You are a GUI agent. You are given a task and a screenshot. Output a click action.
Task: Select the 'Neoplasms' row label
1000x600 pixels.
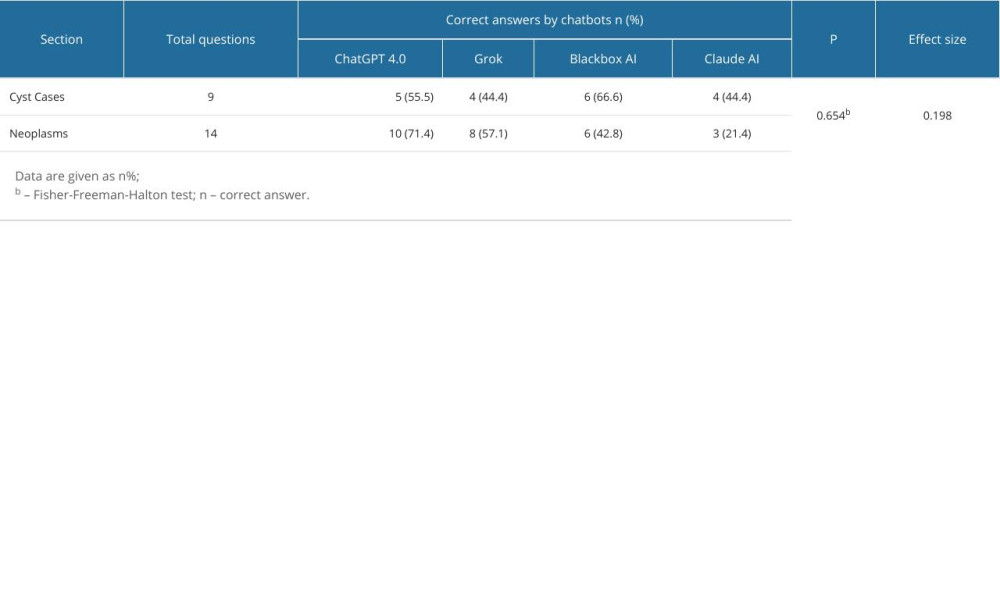coord(38,133)
